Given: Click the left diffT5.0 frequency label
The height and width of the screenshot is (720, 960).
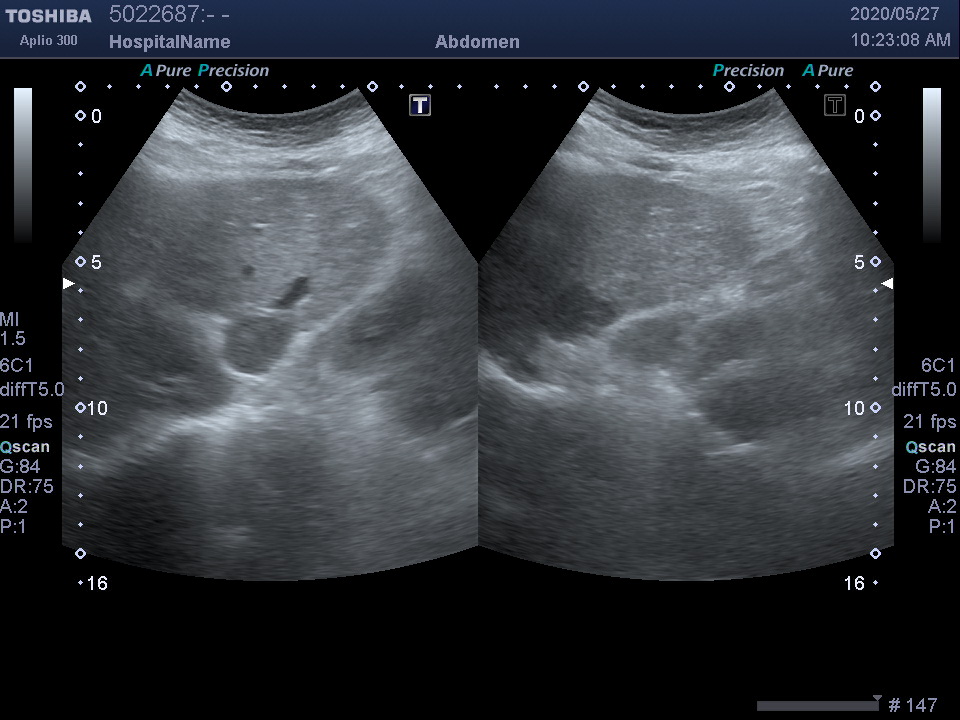Looking at the screenshot, I should [x=32, y=389].
